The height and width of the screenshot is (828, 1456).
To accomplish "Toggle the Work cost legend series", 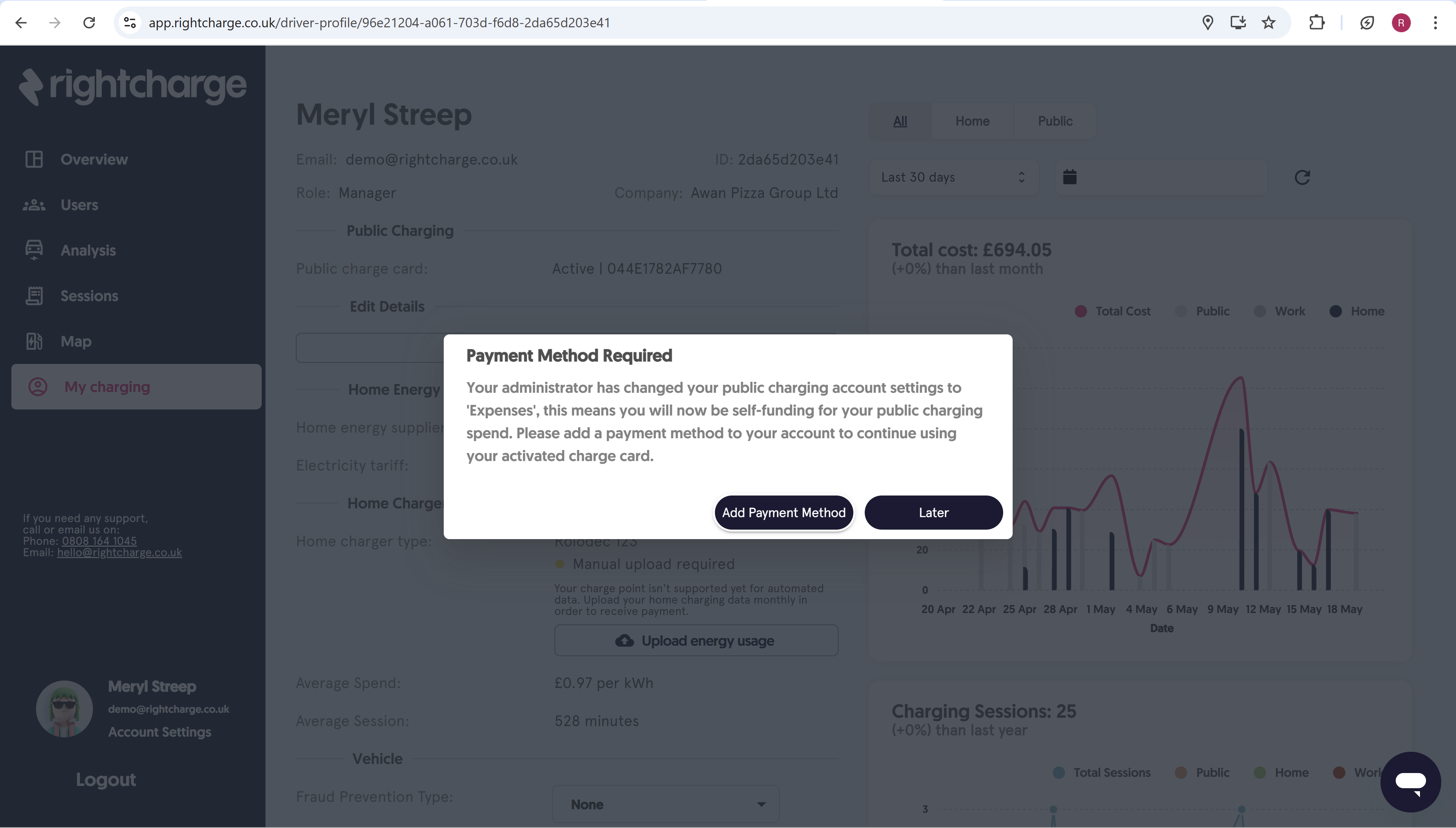I will pyautogui.click(x=1280, y=311).
